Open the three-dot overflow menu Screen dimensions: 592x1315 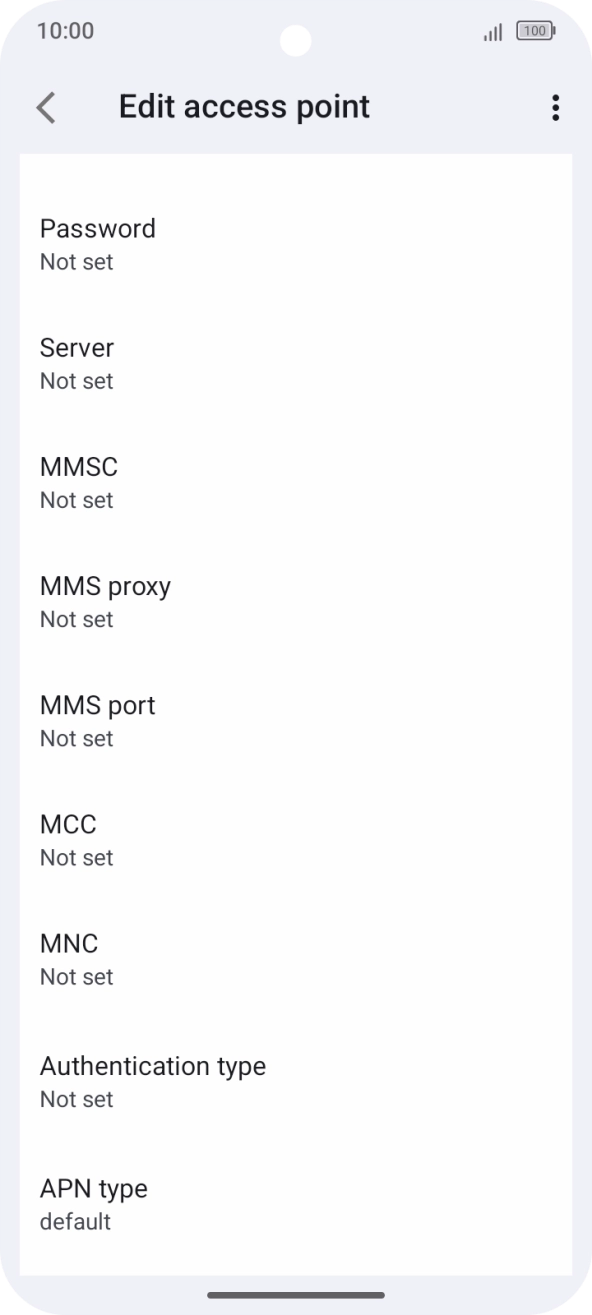555,107
